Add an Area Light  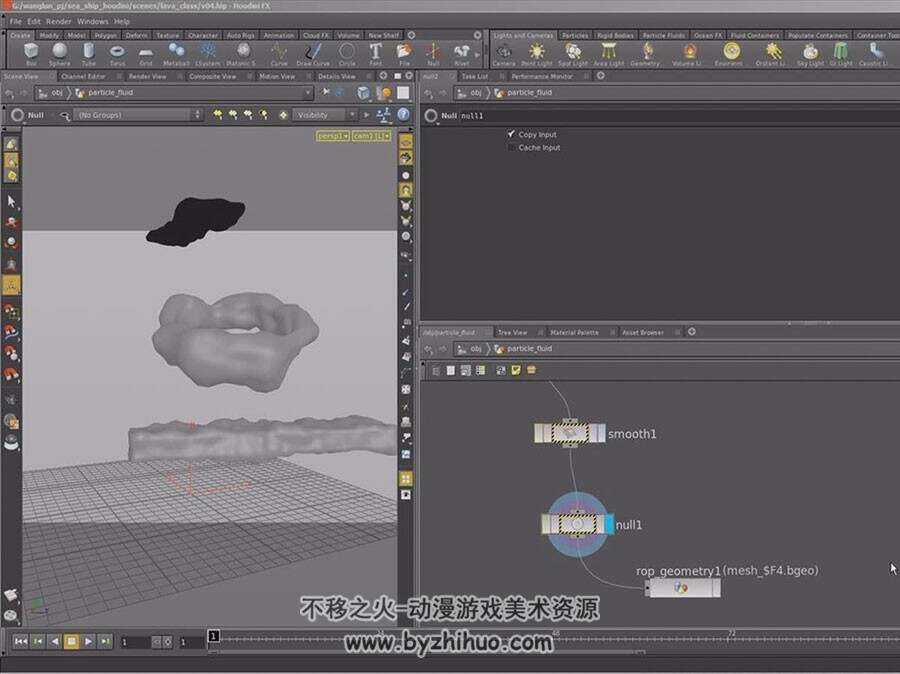point(608,55)
